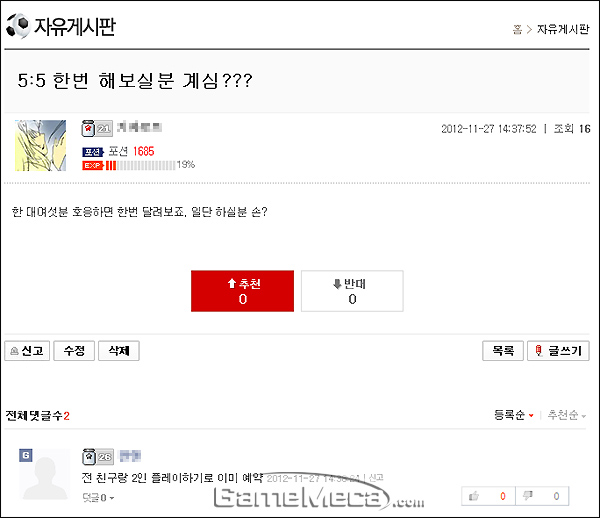Report the post using the 신고 button
The width and height of the screenshot is (600, 518).
pyautogui.click(x=27, y=351)
